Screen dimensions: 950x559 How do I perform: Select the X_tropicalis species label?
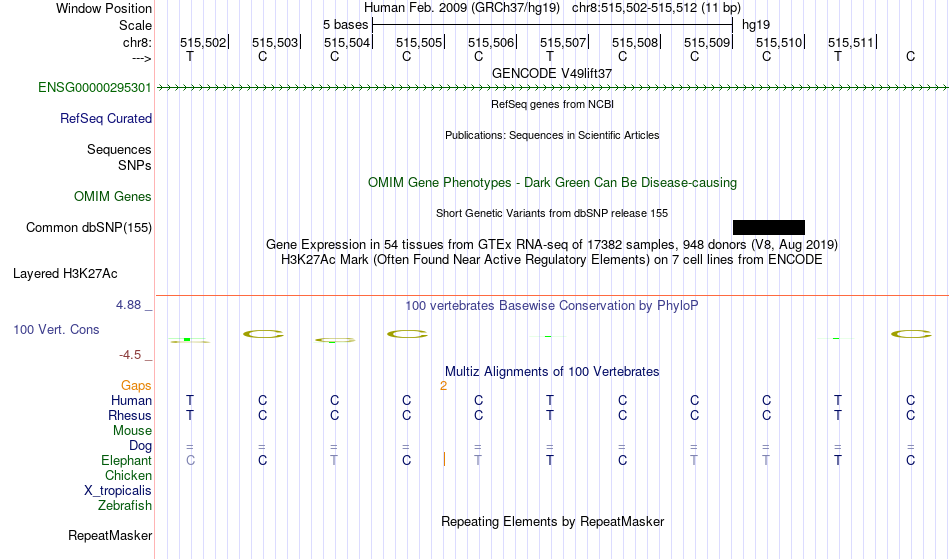[x=118, y=491]
